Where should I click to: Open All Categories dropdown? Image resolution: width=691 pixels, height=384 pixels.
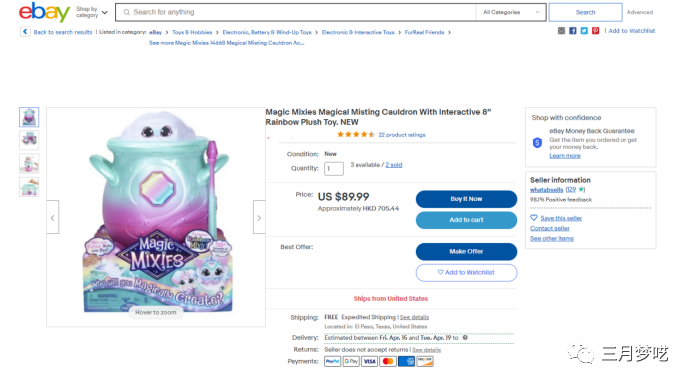pyautogui.click(x=511, y=12)
